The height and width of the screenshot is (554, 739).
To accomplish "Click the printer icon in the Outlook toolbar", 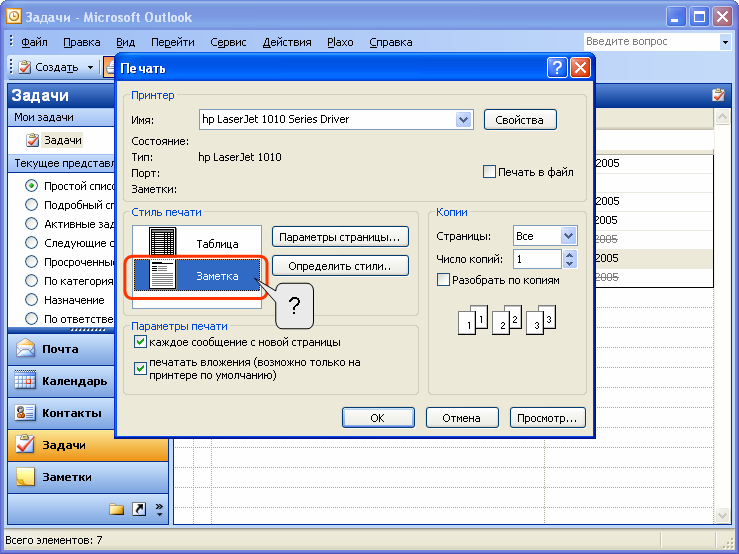I will coord(109,67).
